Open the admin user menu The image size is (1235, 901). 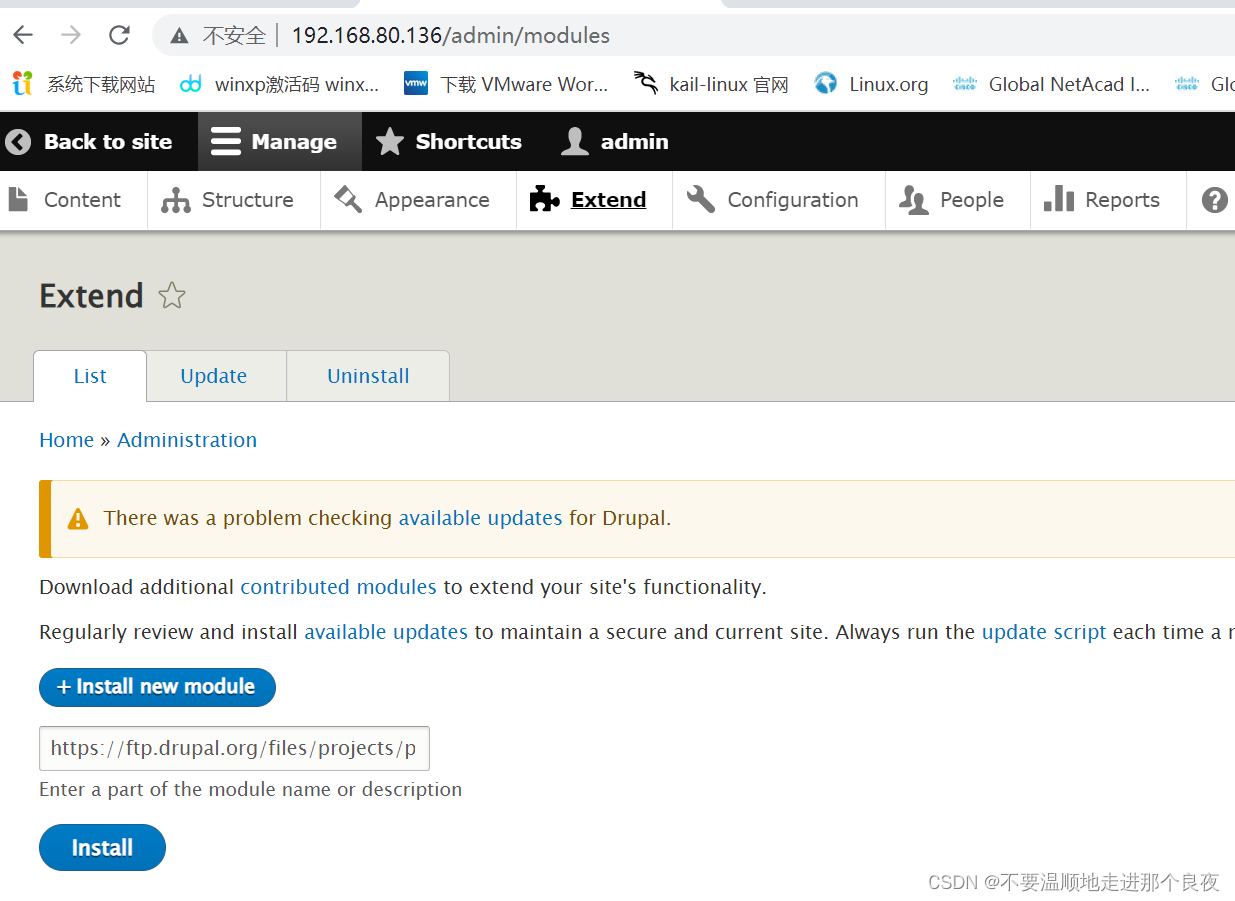pyautogui.click(x=615, y=142)
